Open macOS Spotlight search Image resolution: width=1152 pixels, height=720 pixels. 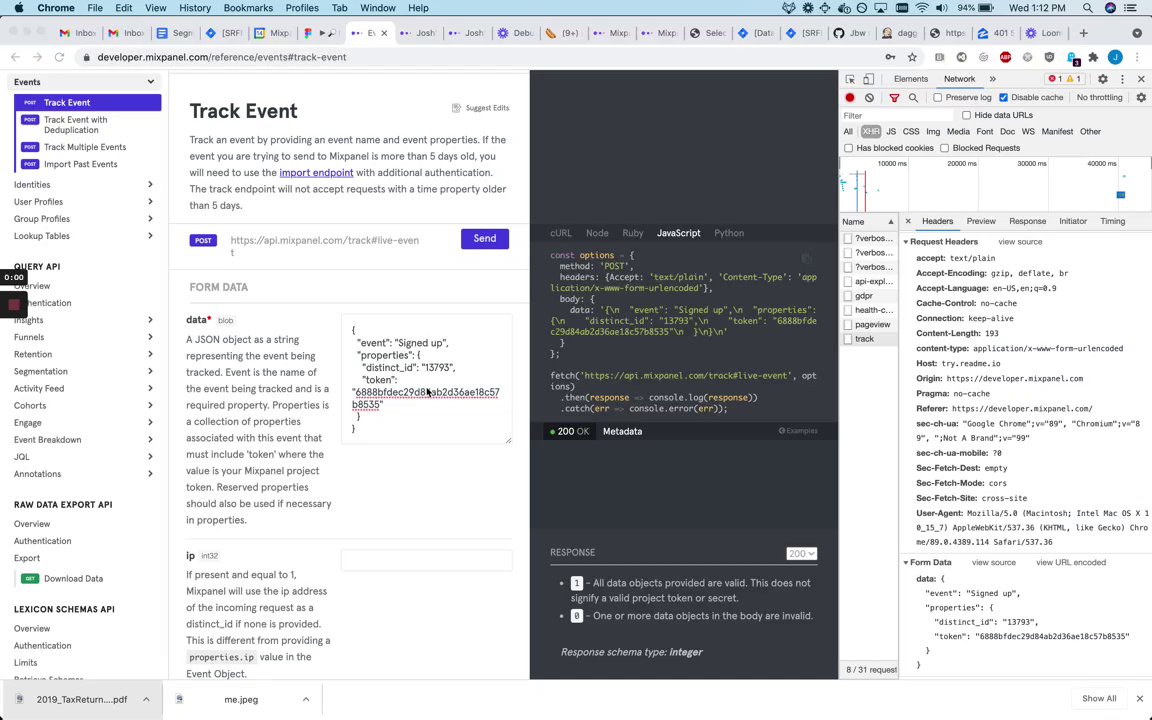(x=1088, y=8)
